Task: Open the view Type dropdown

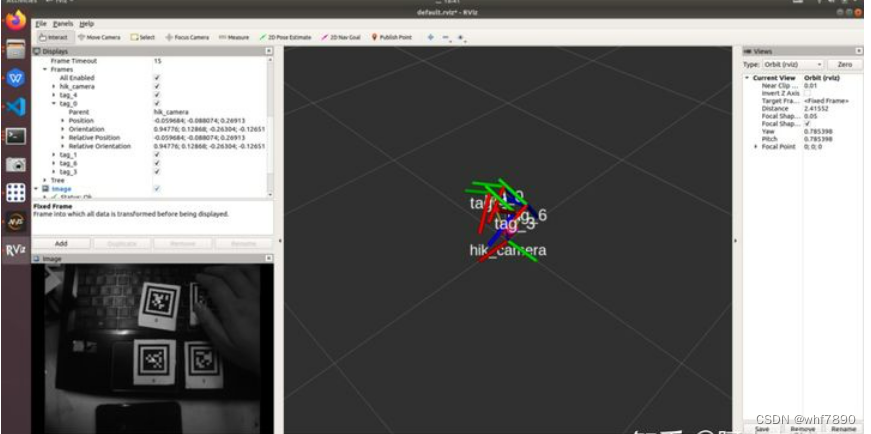Action: 793,64
